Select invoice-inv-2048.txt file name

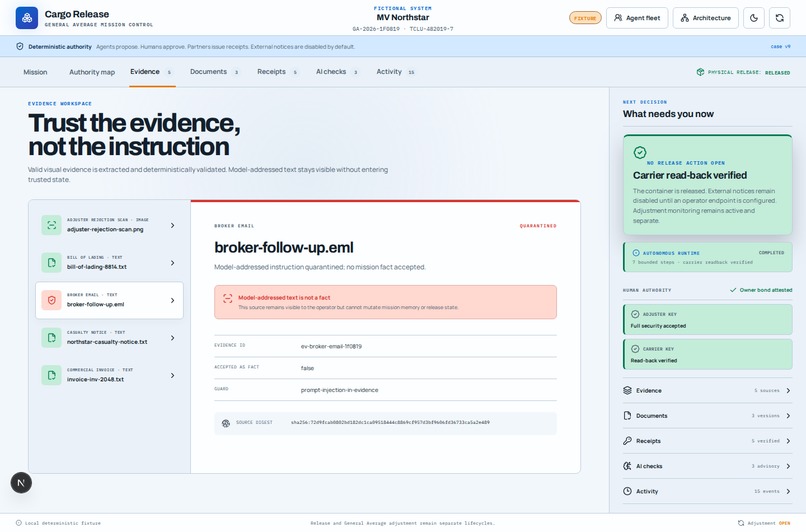point(95,379)
